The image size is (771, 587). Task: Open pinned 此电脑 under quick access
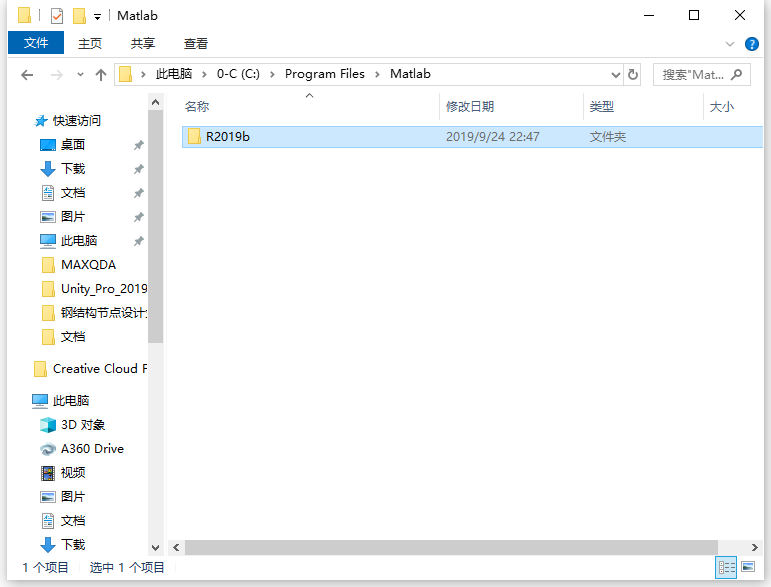pyautogui.click(x=79, y=241)
